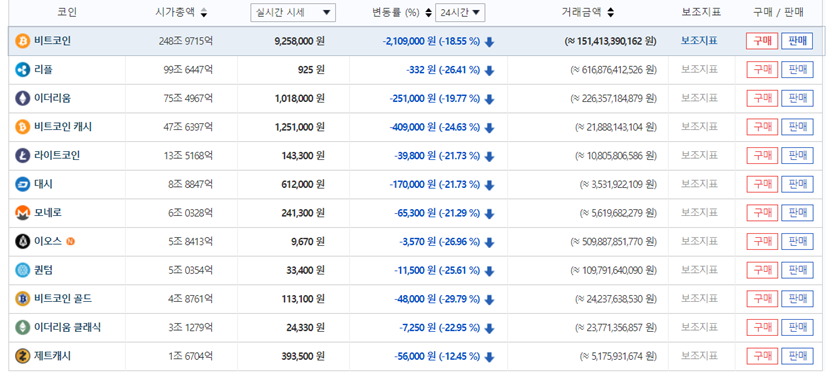Click the EOS coin icon

23,241
